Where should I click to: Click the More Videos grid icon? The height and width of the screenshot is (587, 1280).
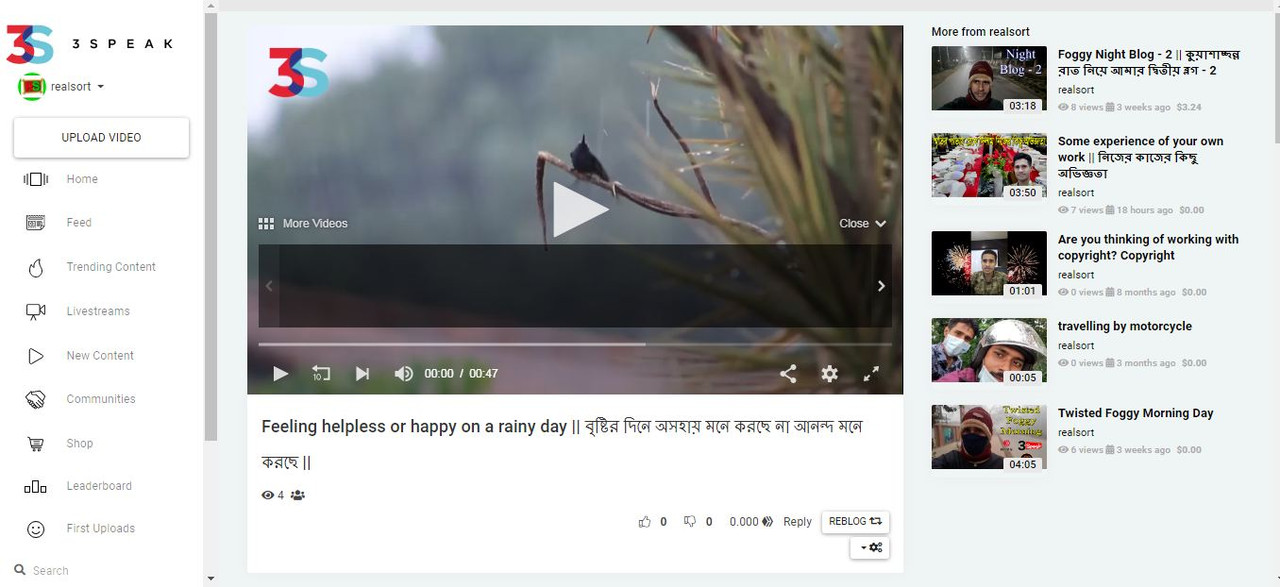(266, 223)
